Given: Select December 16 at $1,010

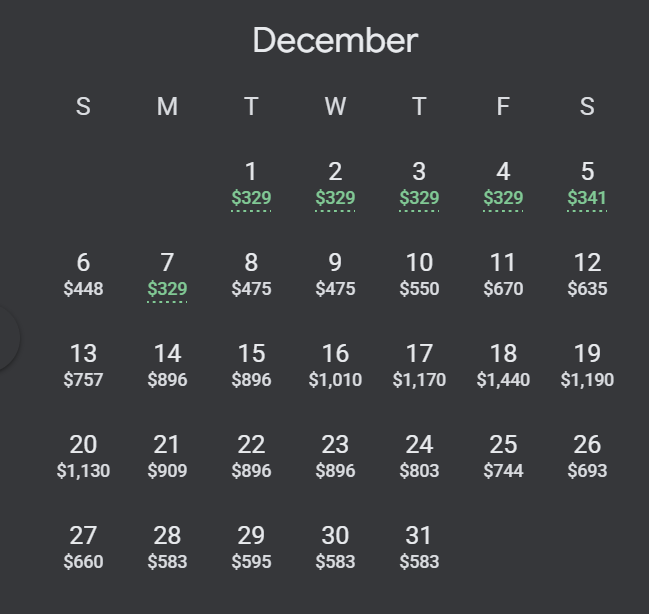Looking at the screenshot, I should pyautogui.click(x=335, y=367).
